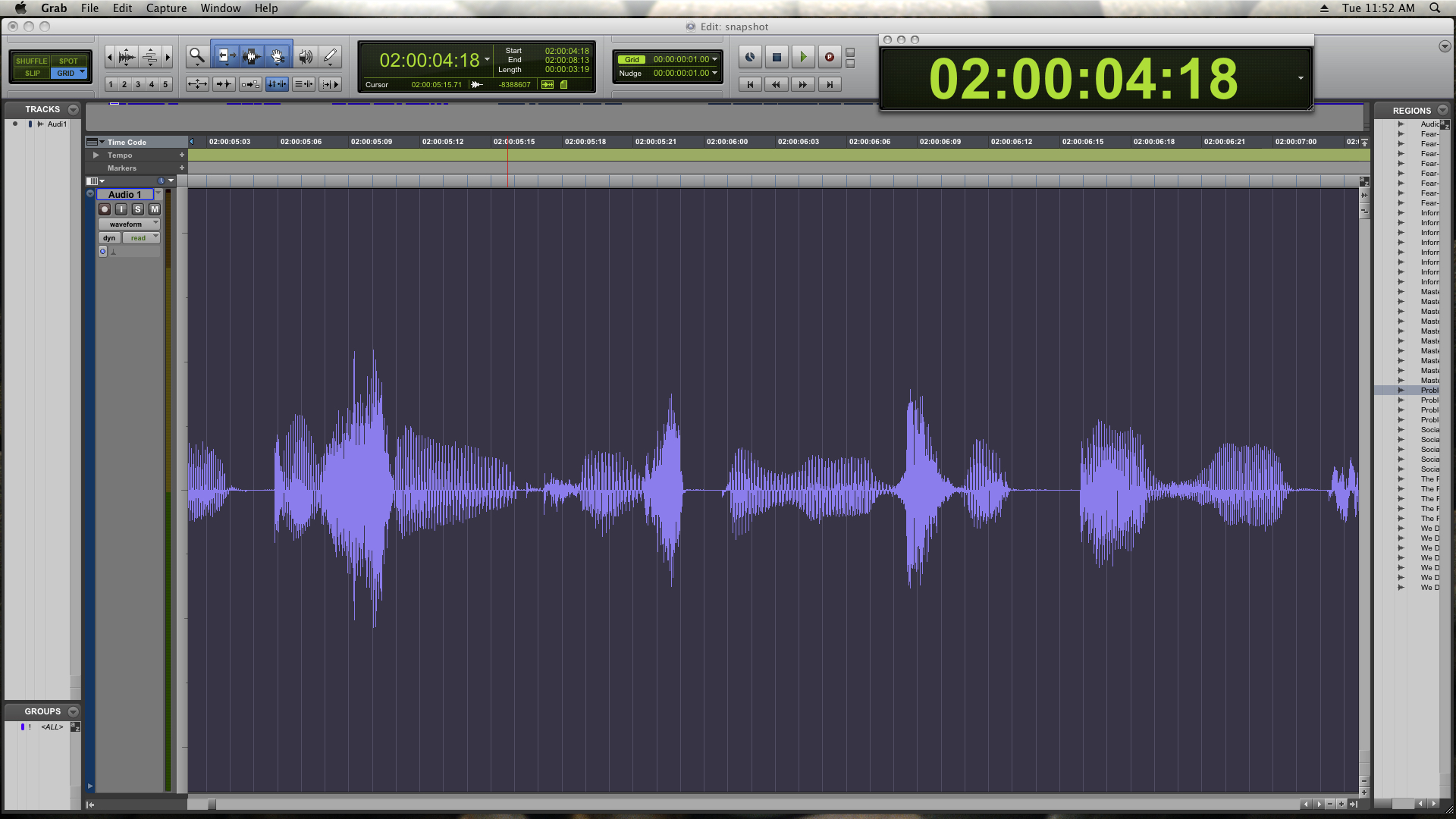Open the Edit menu
1456x819 pixels.
[x=123, y=8]
